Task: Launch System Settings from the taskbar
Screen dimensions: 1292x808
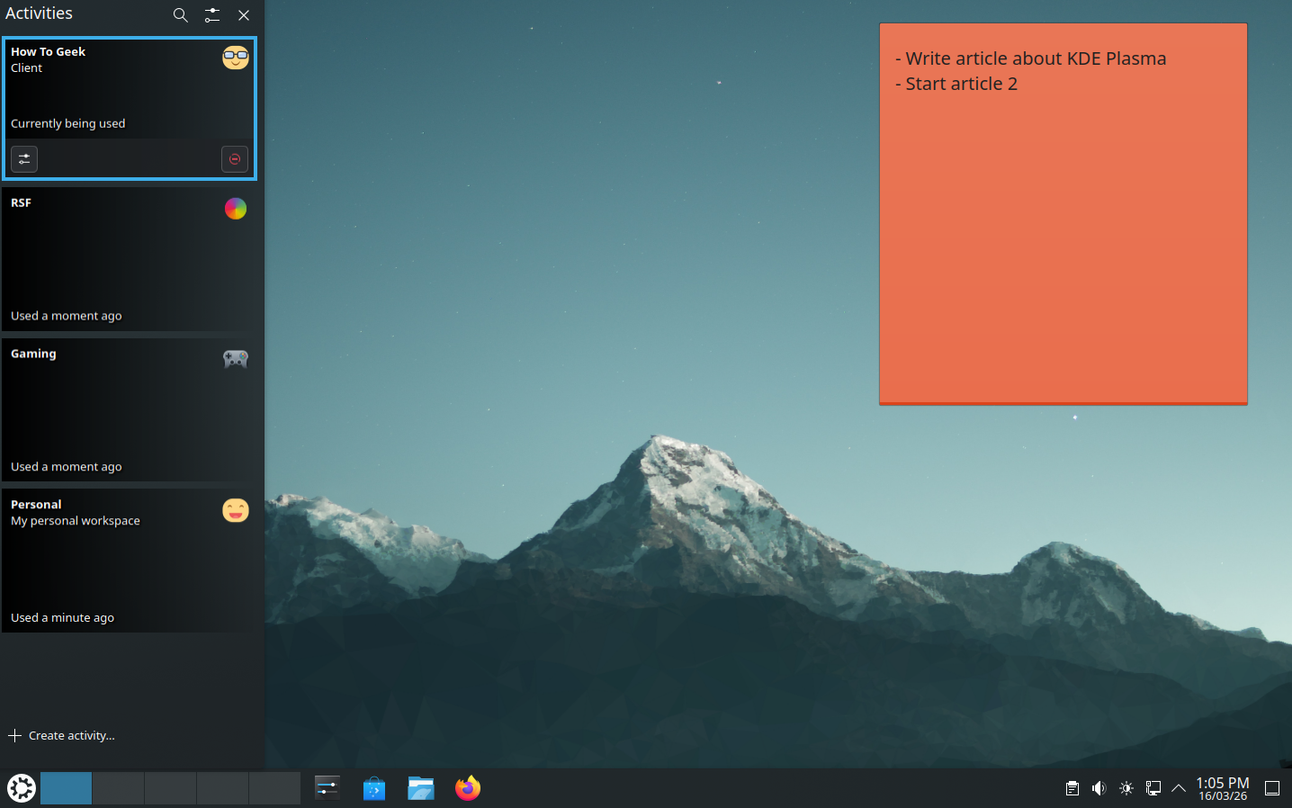Action: (x=327, y=788)
